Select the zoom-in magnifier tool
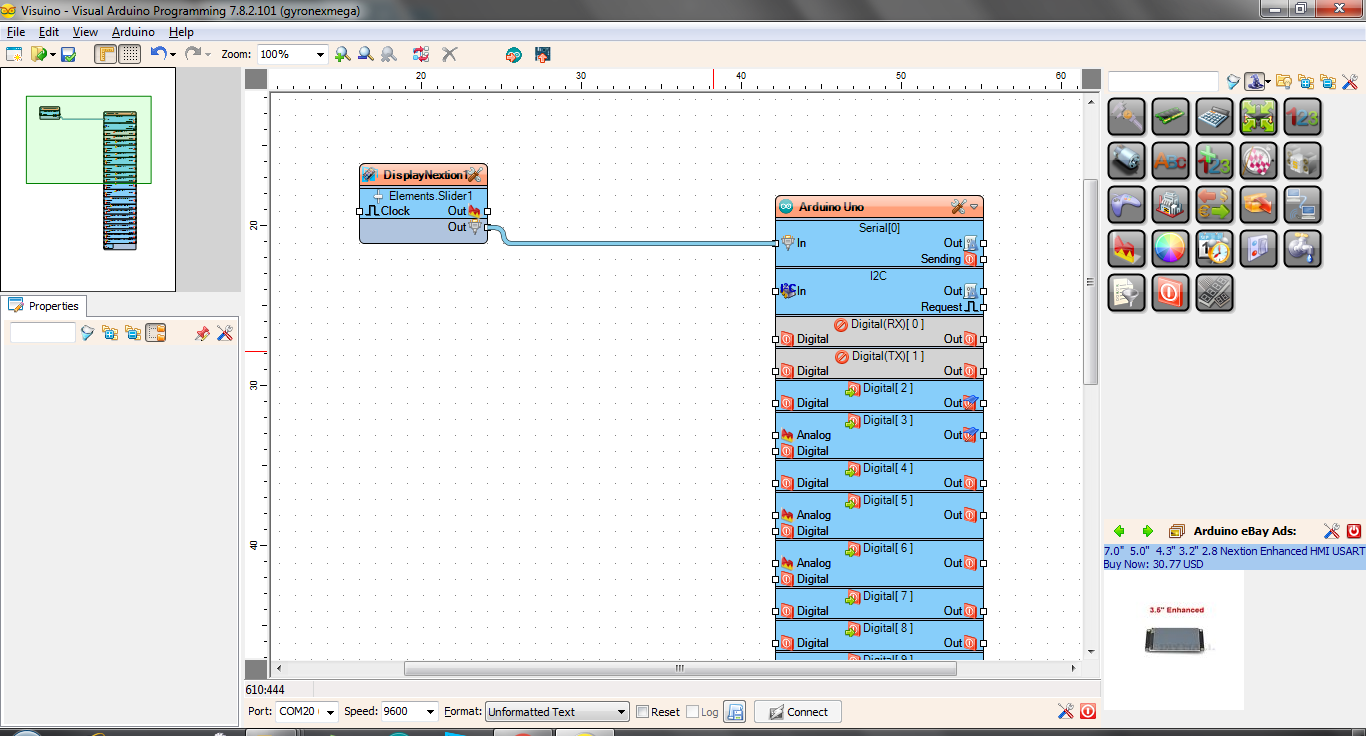The height and width of the screenshot is (736, 1366). click(x=345, y=55)
